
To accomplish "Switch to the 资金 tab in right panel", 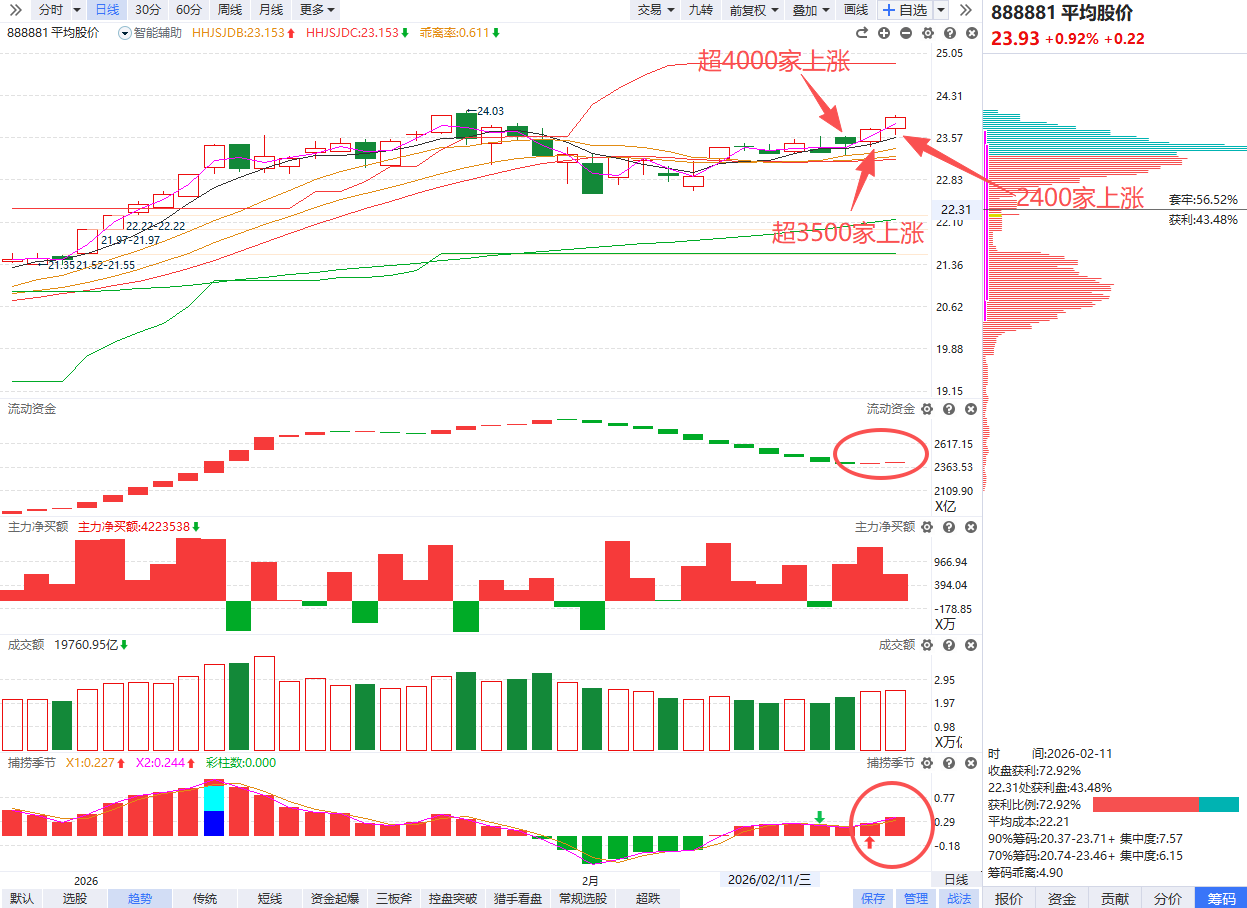I will coord(1061,899).
